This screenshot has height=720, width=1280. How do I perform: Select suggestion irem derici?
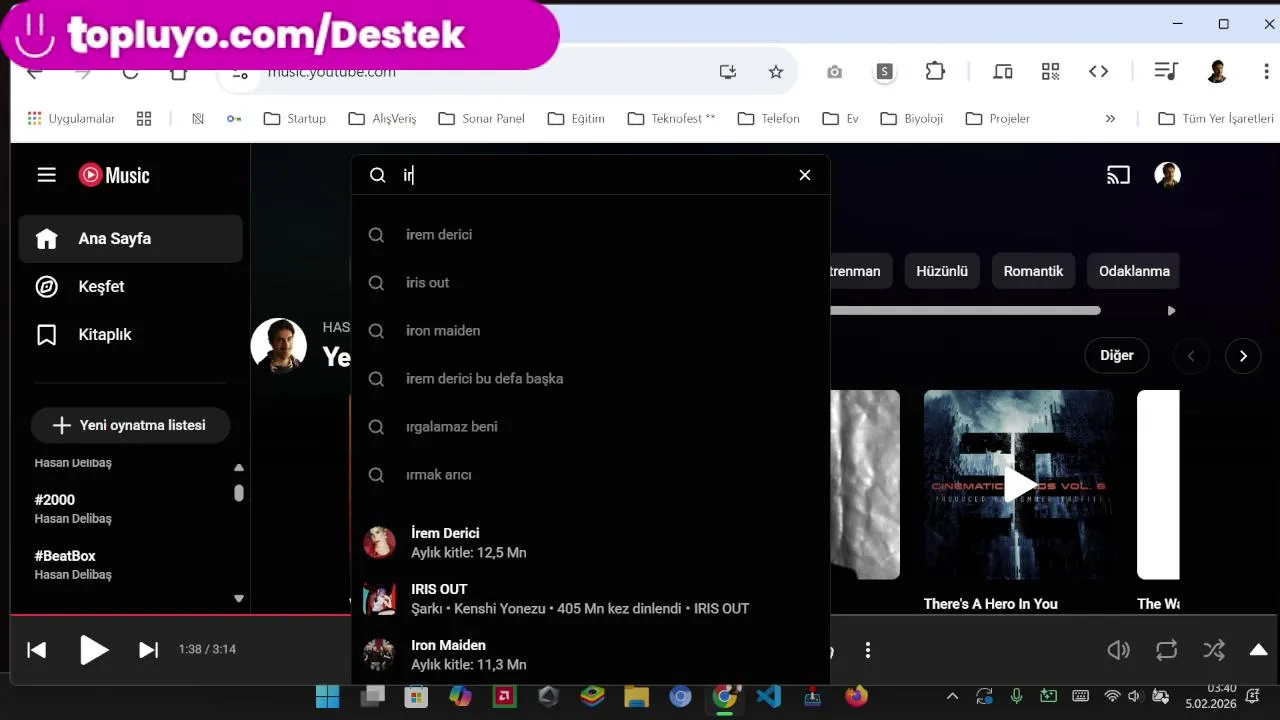(590, 235)
